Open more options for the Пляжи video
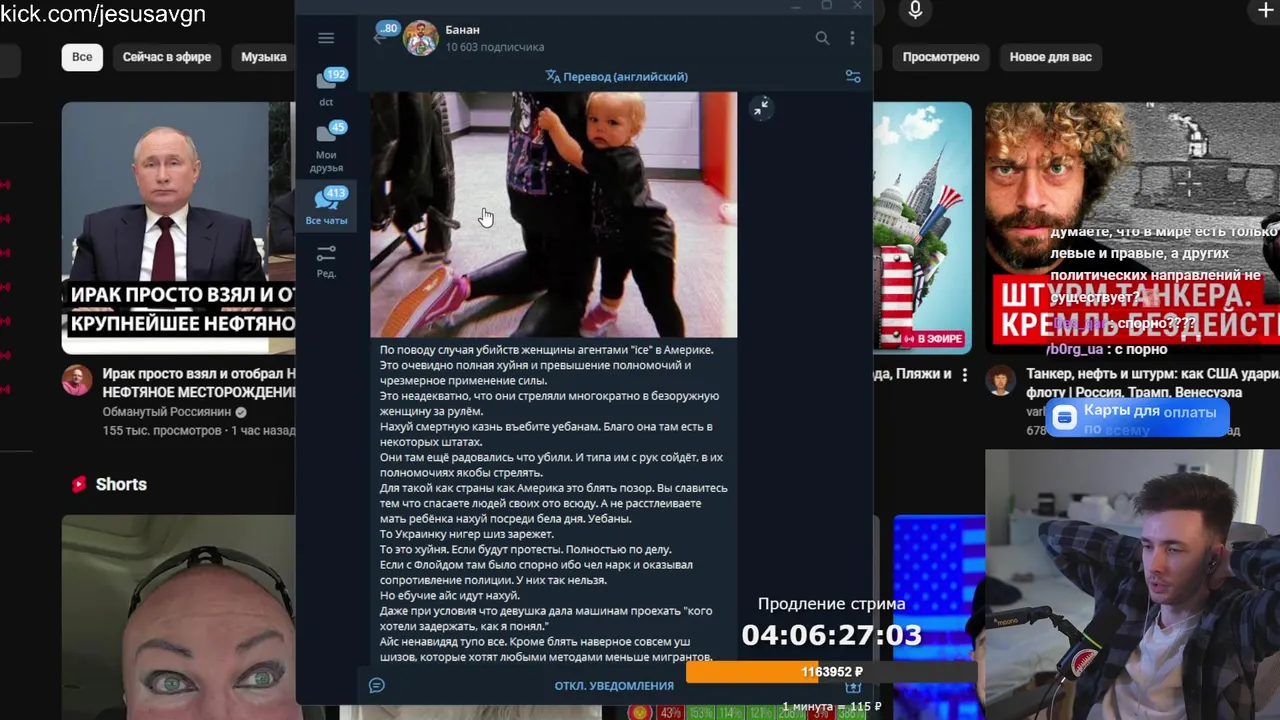This screenshot has height=720, width=1280. click(965, 375)
